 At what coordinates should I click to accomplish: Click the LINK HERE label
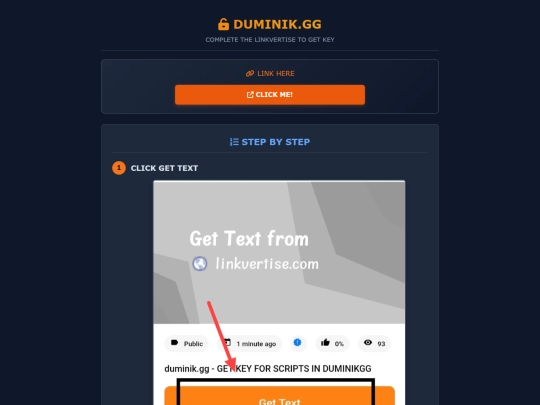tap(276, 73)
